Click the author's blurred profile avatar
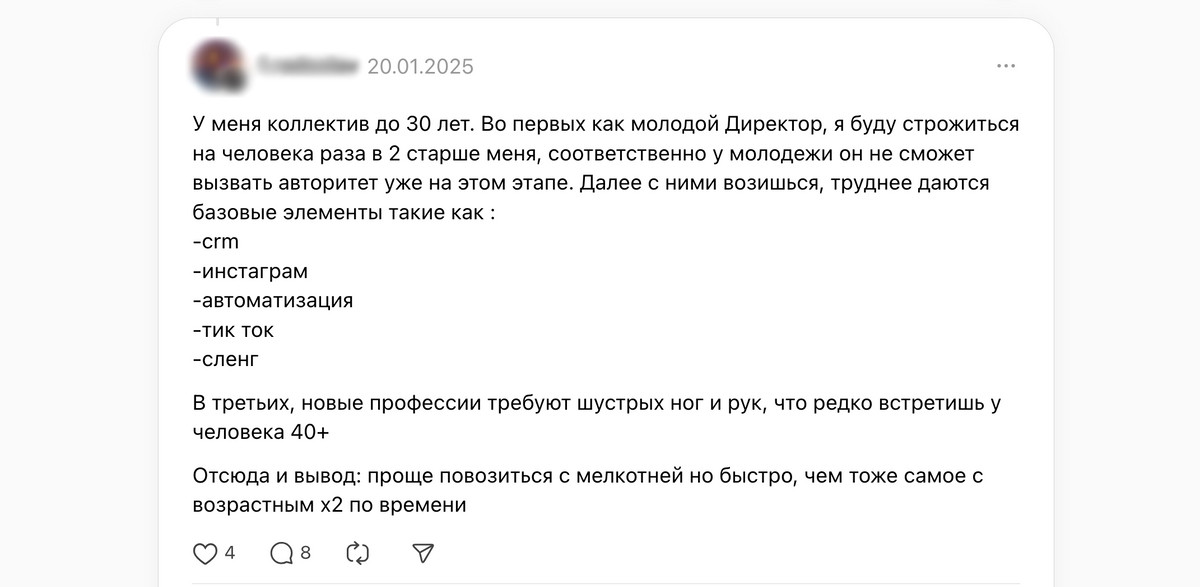This screenshot has width=1200, height=587. click(x=215, y=67)
